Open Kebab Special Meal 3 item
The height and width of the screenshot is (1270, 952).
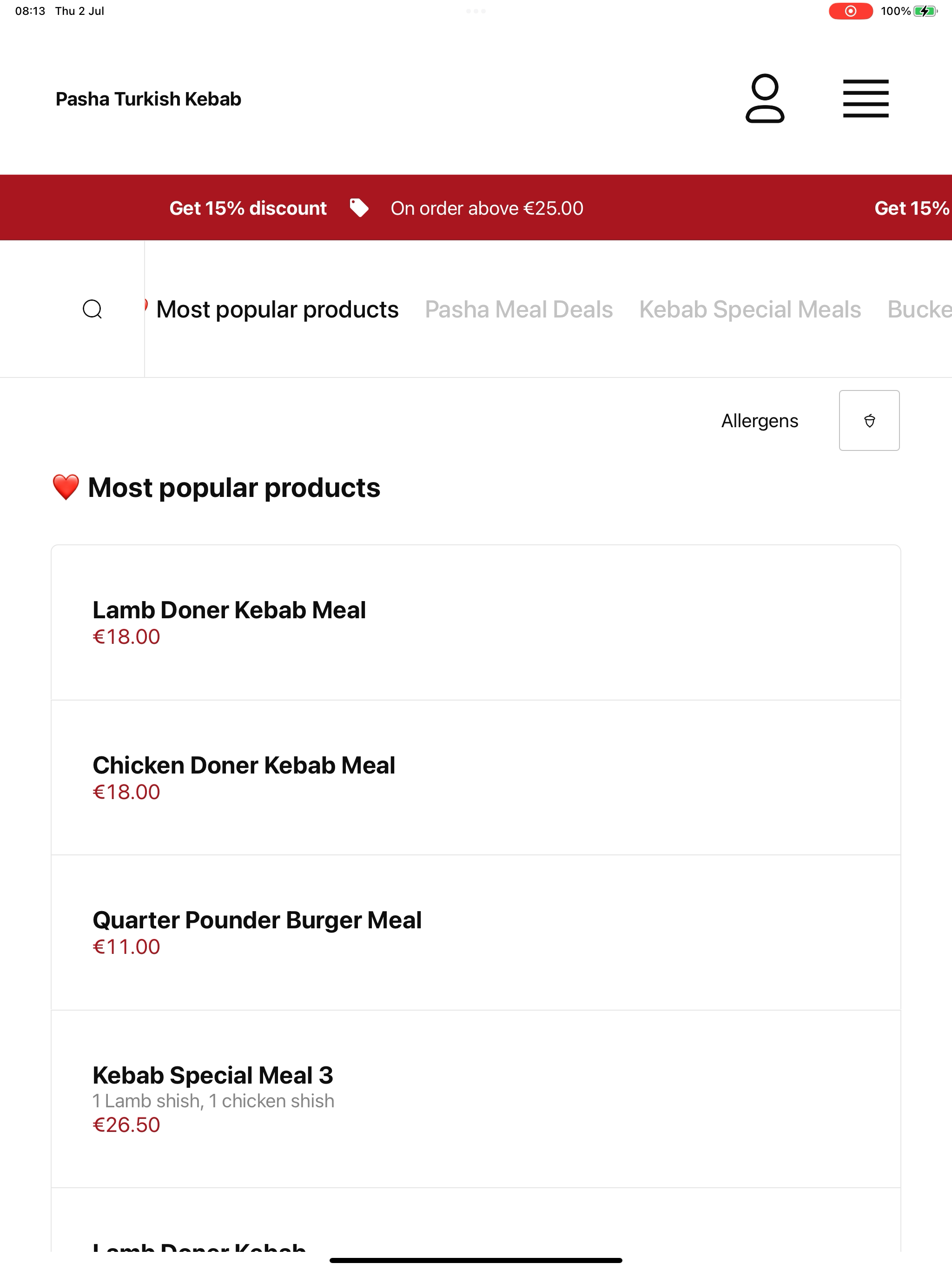click(x=476, y=1099)
